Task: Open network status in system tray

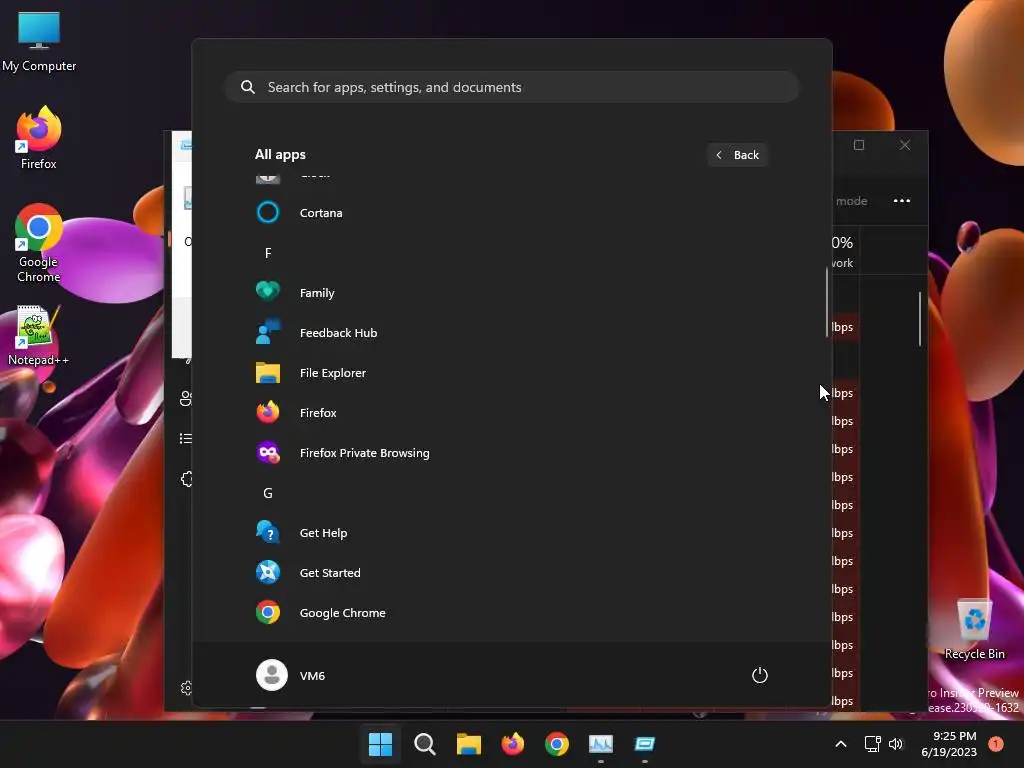Action: [x=872, y=744]
